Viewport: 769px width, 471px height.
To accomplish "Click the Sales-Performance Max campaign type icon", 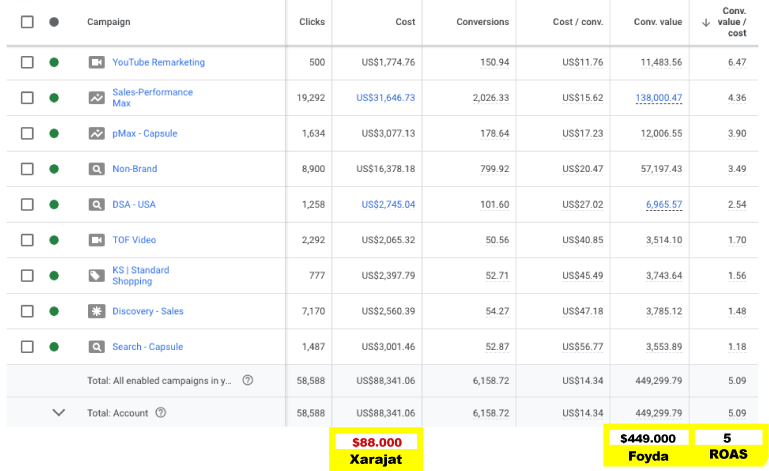I will pos(96,98).
